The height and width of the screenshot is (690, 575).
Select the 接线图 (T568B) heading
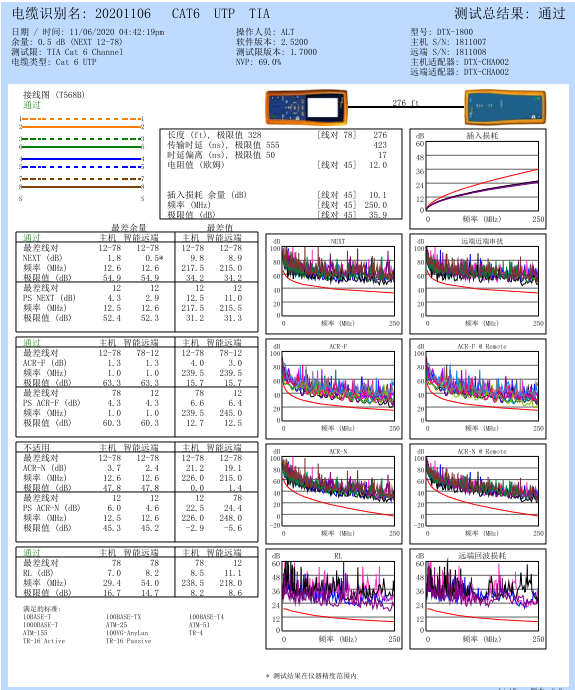click(54, 95)
